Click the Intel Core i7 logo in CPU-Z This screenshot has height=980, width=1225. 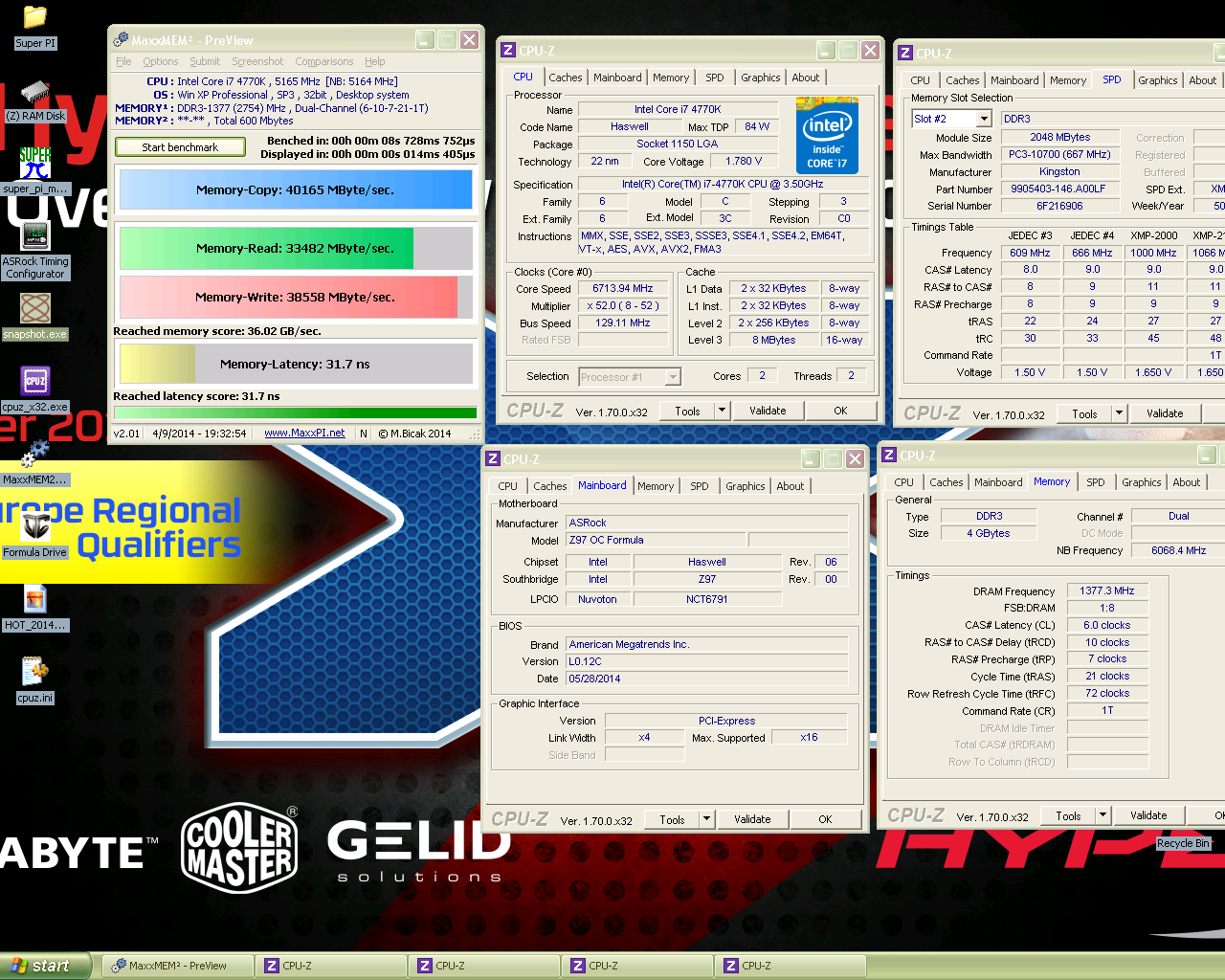click(827, 135)
